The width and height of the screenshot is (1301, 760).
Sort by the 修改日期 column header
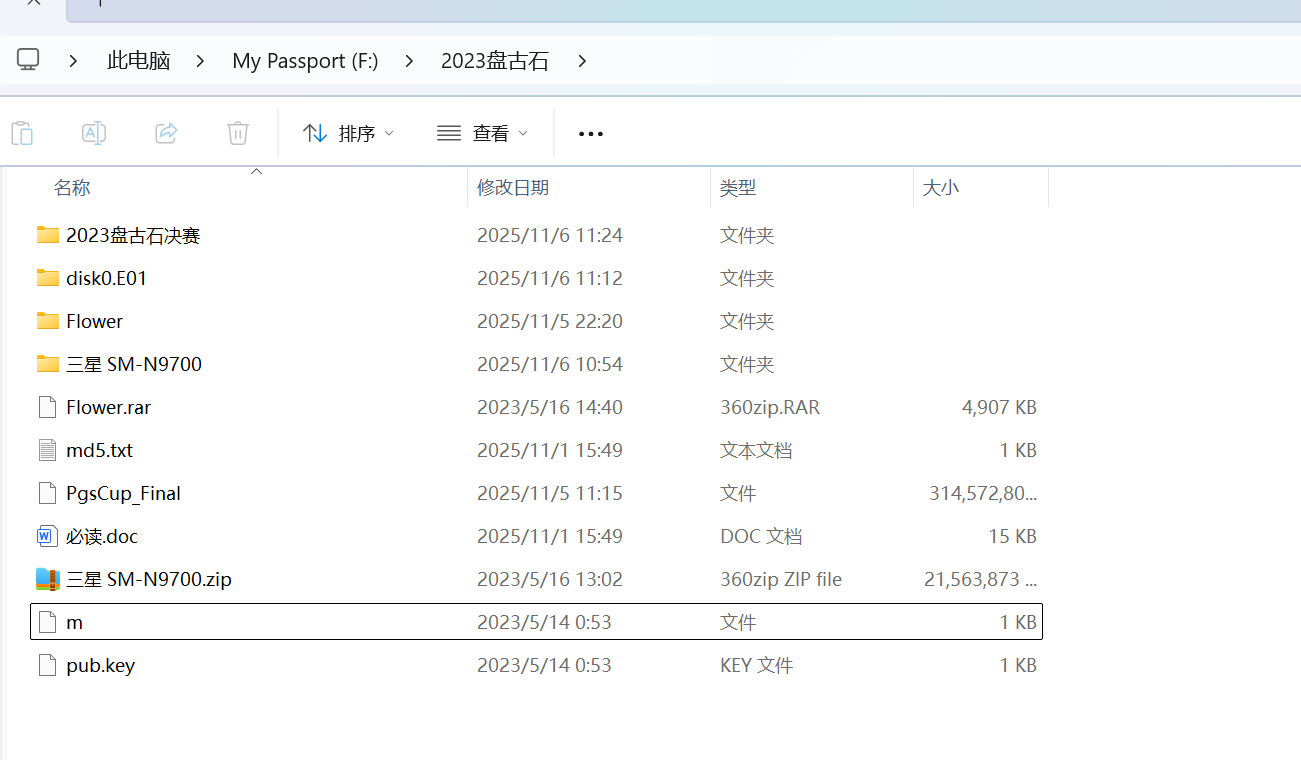513,188
